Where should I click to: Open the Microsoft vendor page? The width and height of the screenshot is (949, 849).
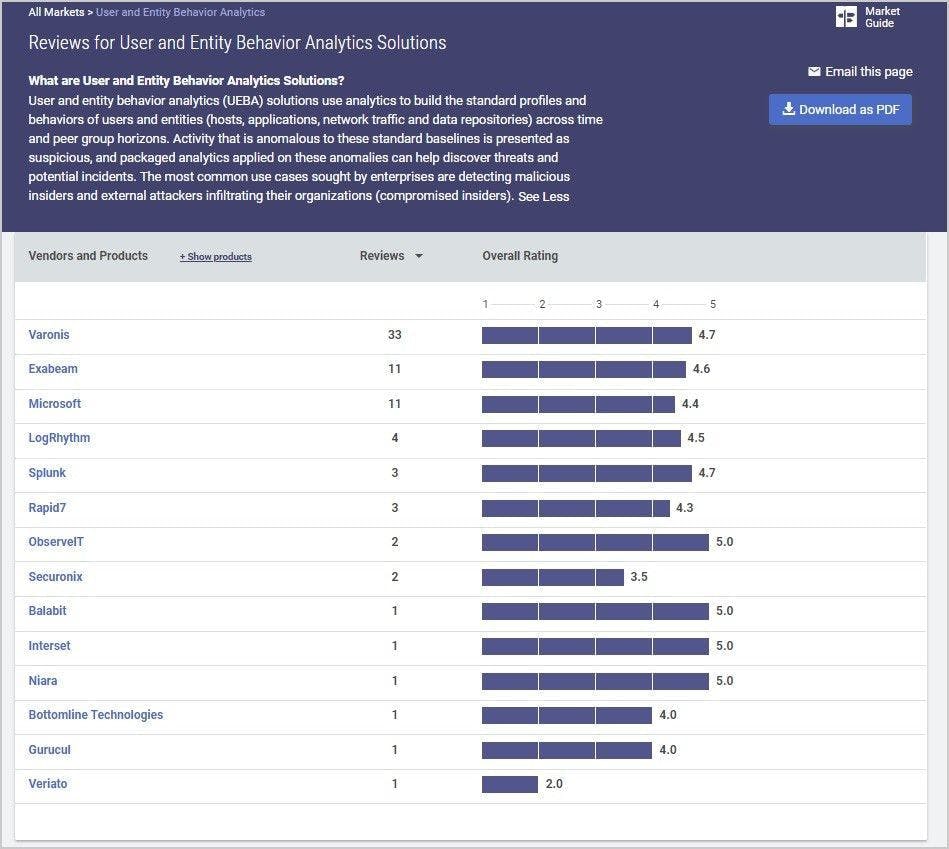[54, 404]
